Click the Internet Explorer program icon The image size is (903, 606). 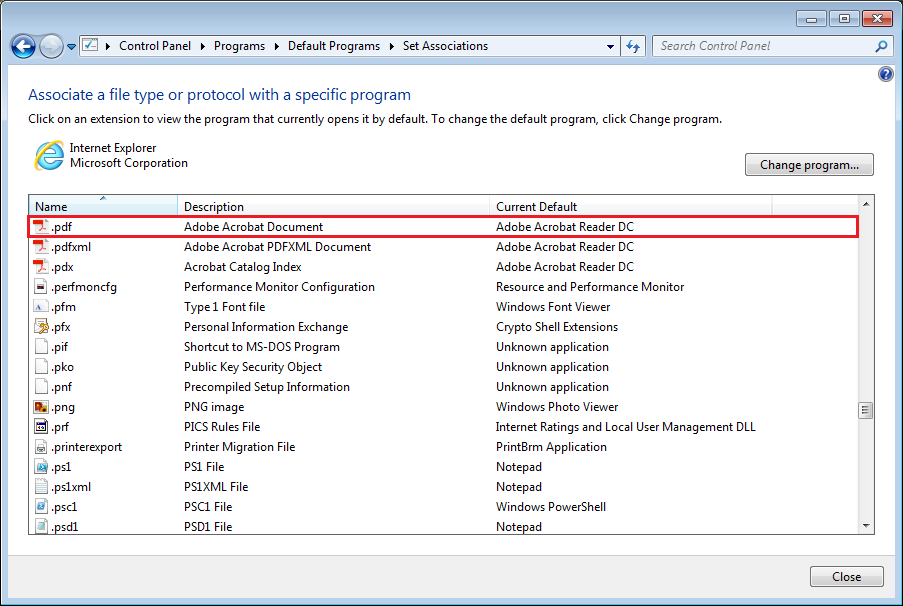[49, 156]
